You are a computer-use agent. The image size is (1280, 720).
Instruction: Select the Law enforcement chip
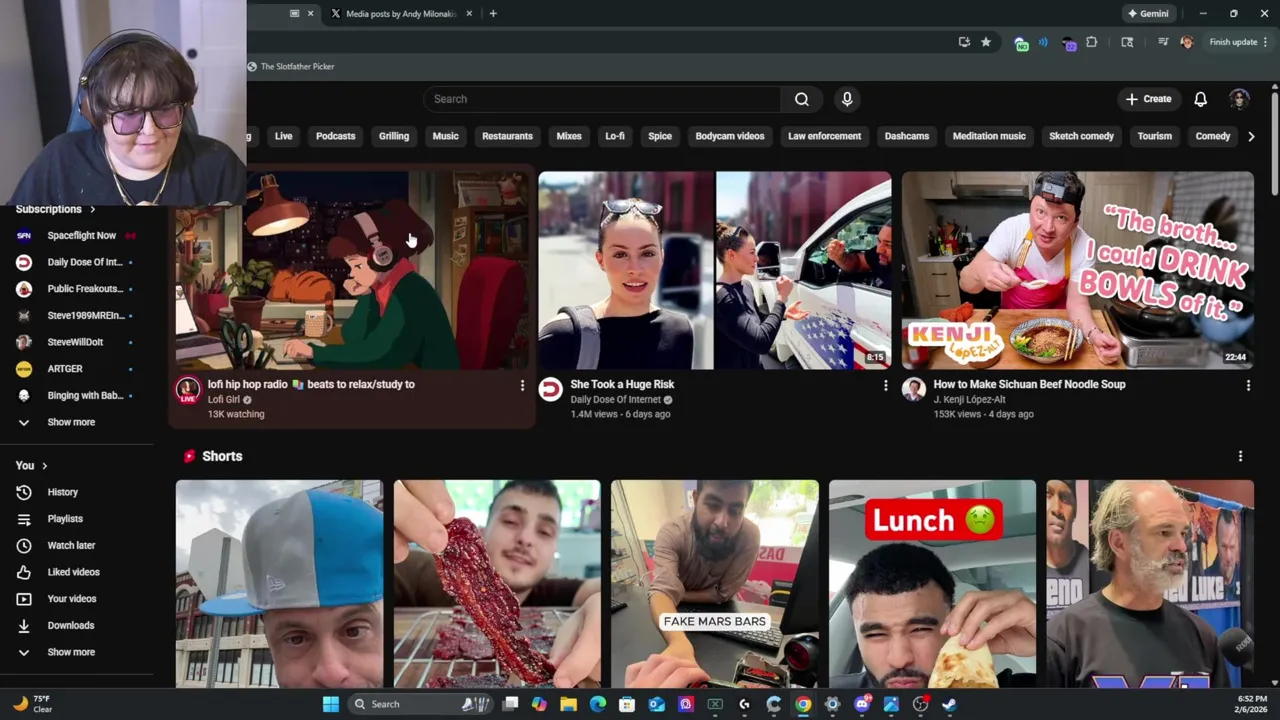click(x=824, y=136)
